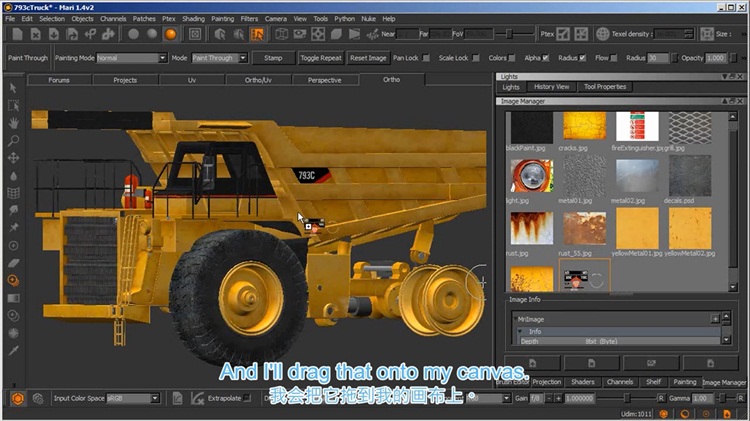Click the Stamp button
This screenshot has width=750, height=421.
273,58
